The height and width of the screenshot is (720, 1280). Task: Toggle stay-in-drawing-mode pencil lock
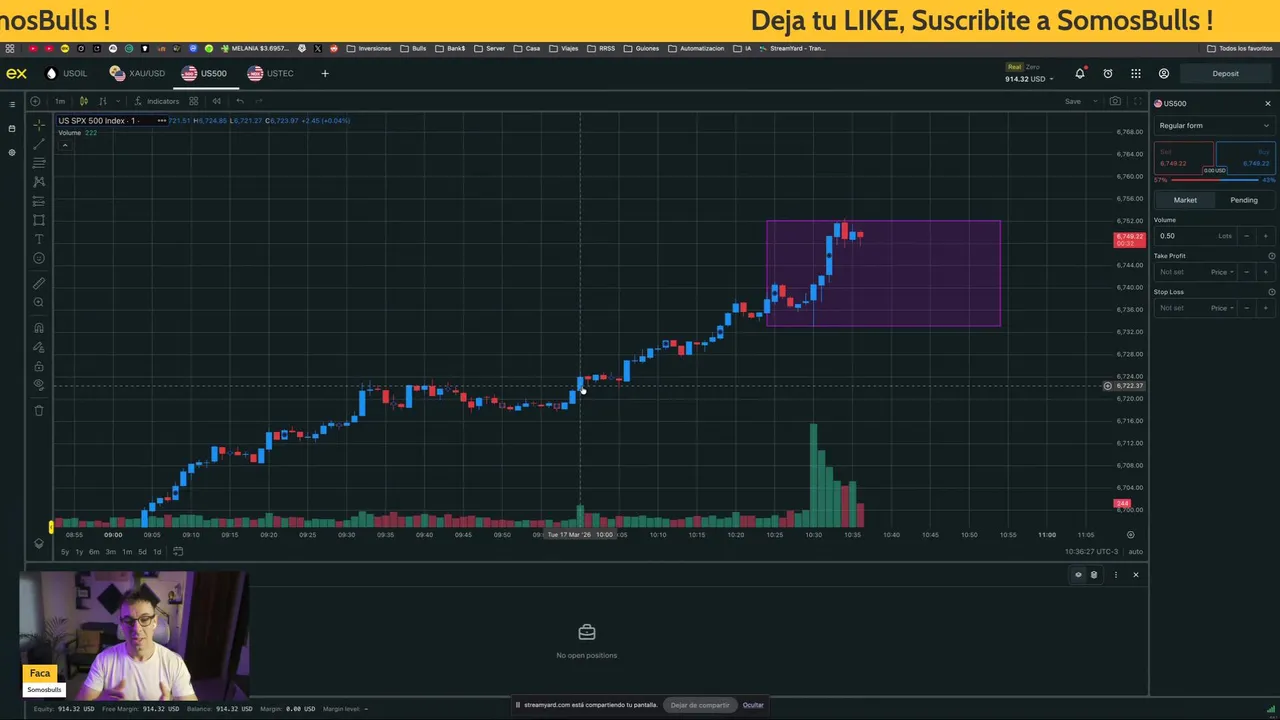[x=39, y=347]
